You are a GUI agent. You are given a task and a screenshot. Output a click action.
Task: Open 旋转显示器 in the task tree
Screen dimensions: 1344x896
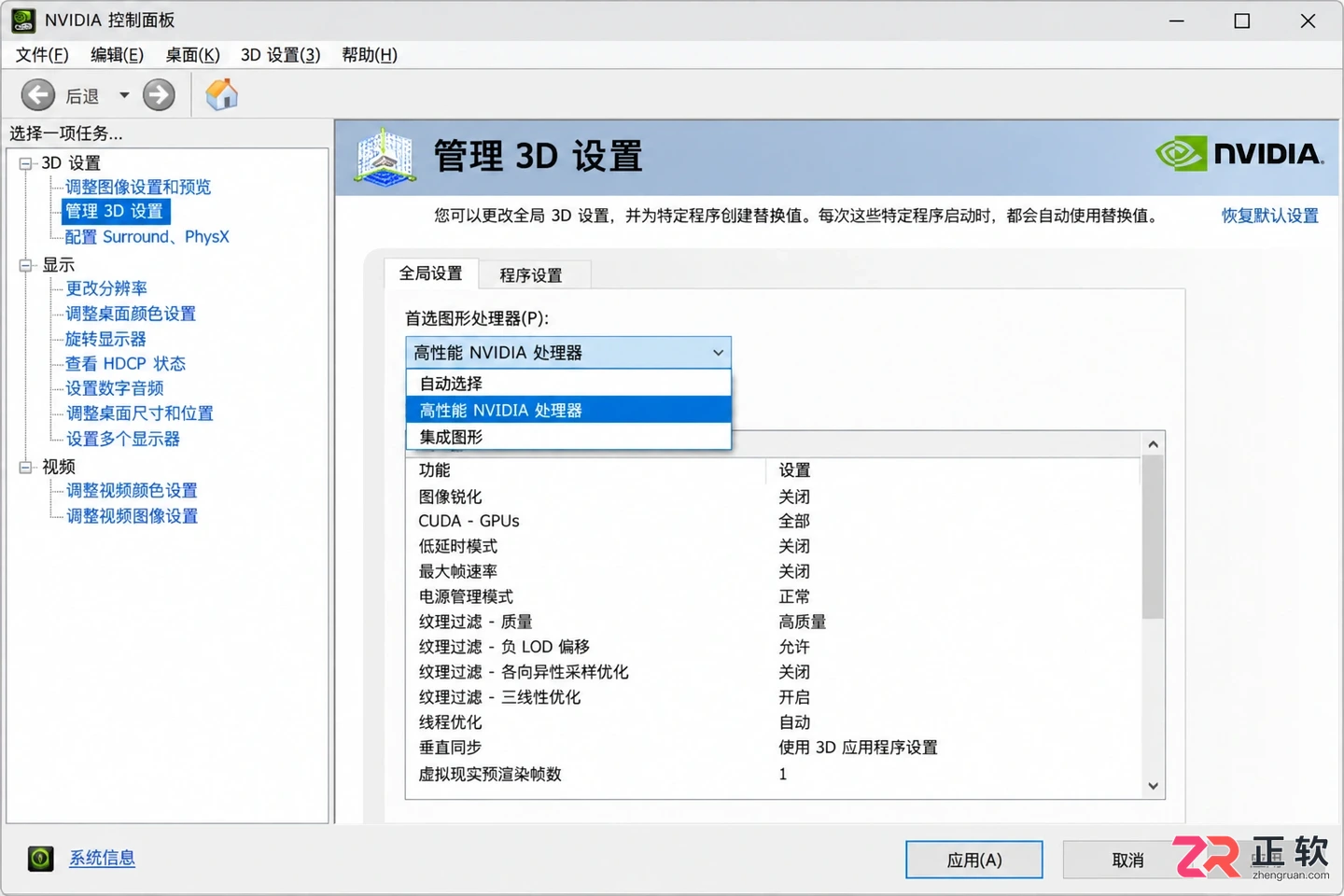tap(105, 339)
